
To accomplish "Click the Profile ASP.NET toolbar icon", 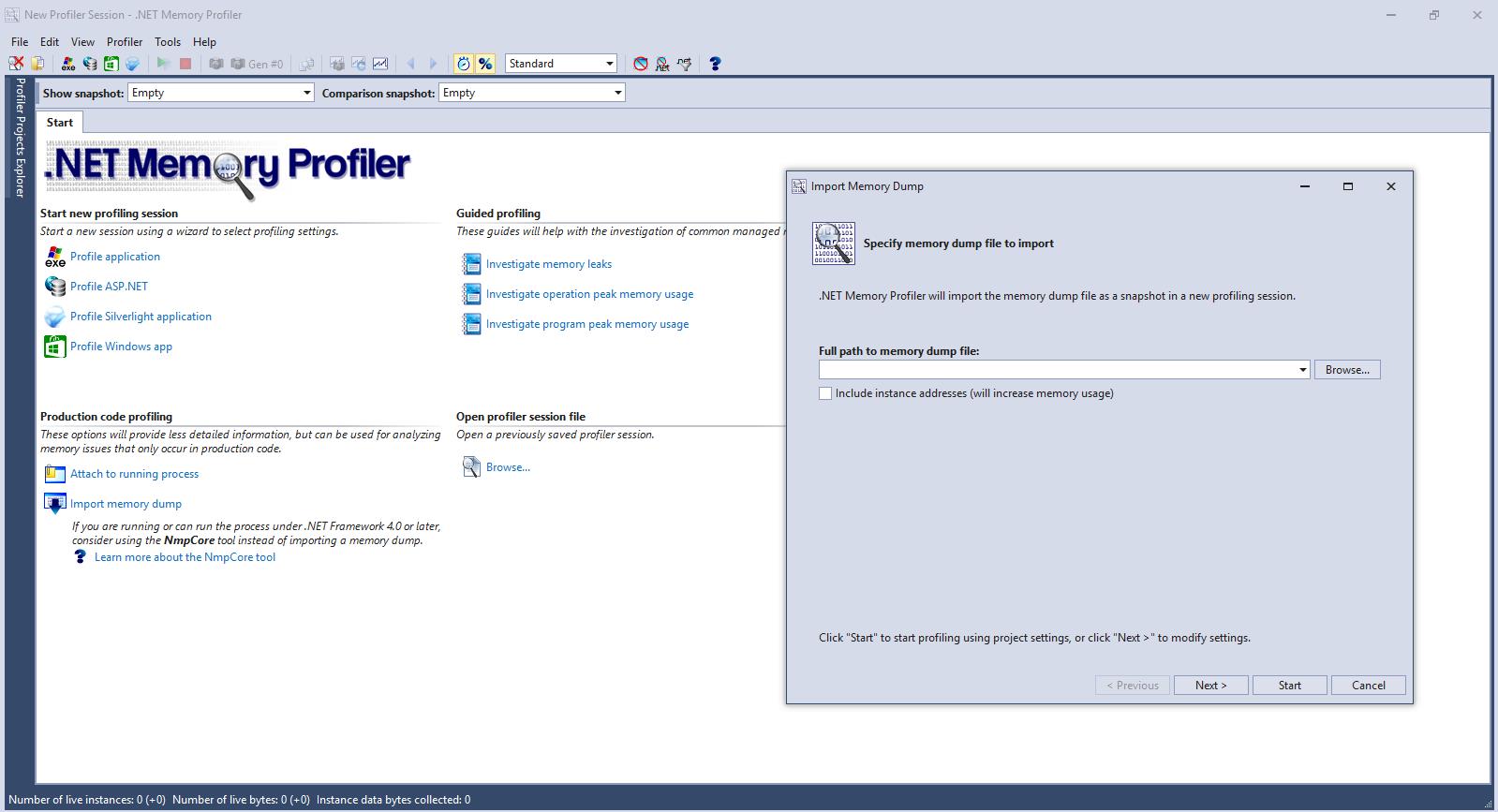I will point(90,64).
